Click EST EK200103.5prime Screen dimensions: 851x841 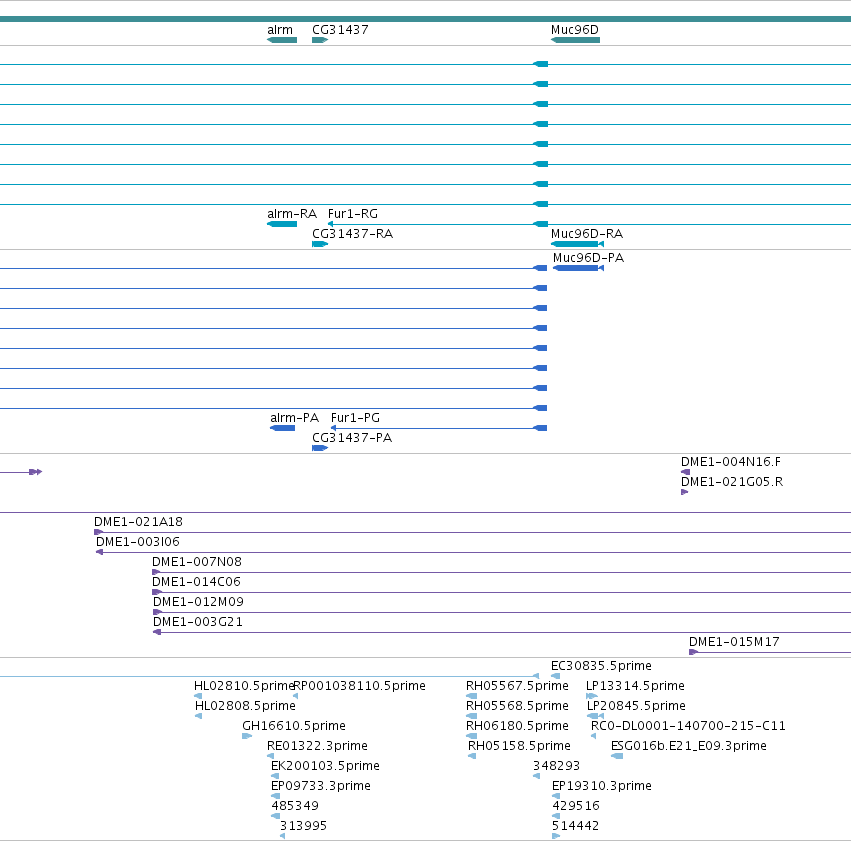click(x=275, y=776)
